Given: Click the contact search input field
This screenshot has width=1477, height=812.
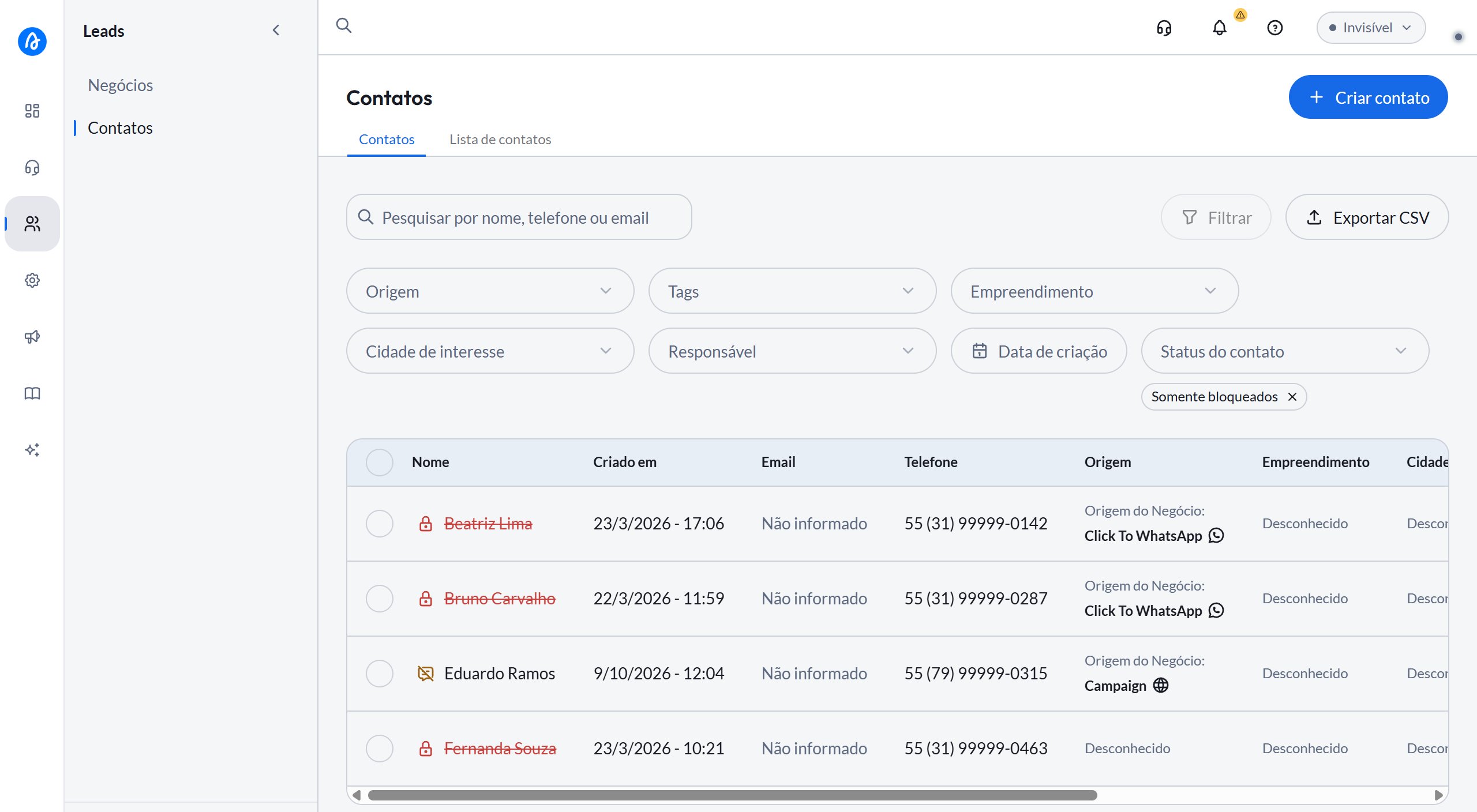Looking at the screenshot, I should click(x=519, y=217).
